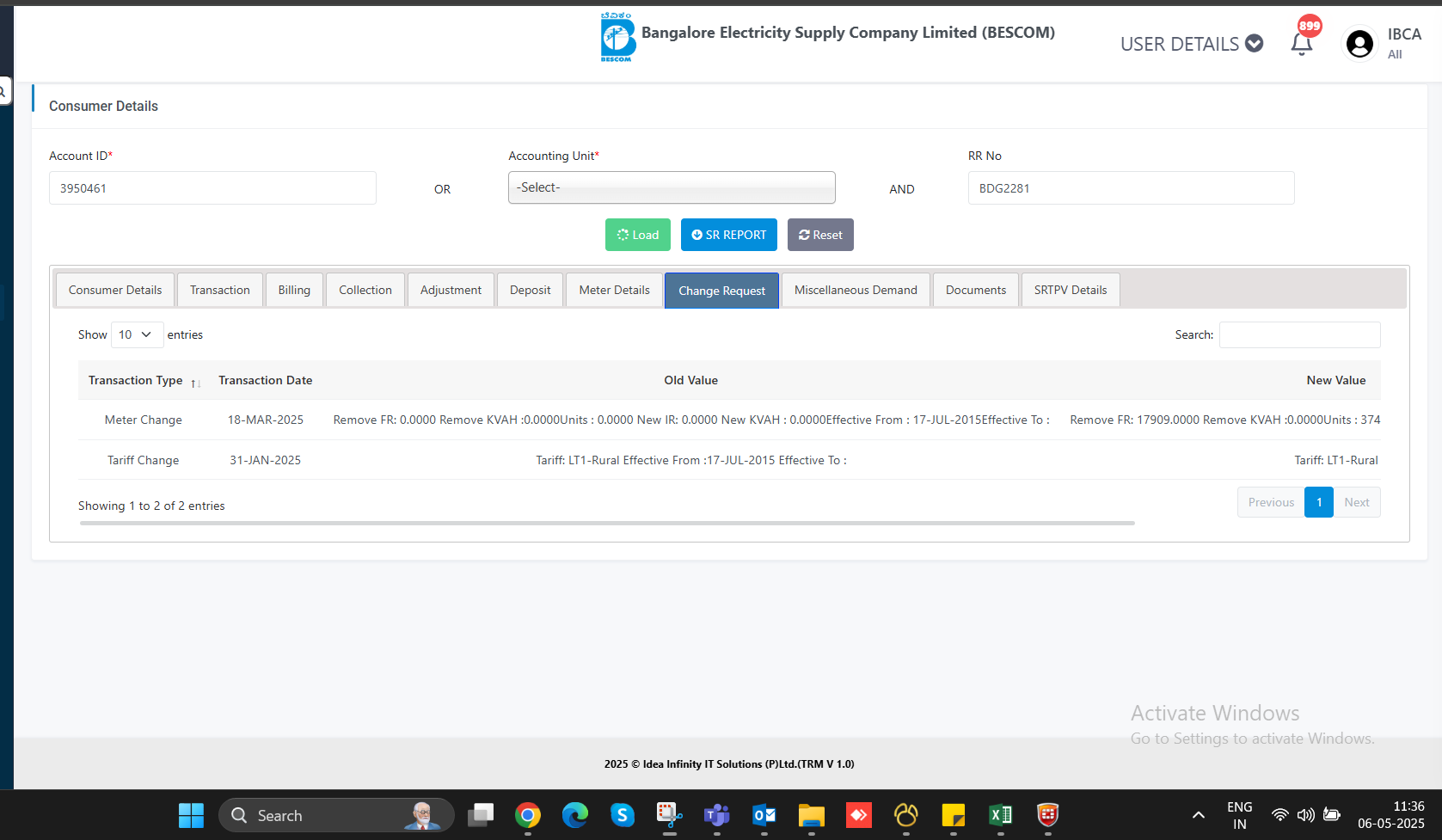Open SRTPV Details tab
This screenshot has width=1442, height=840.
coord(1071,290)
